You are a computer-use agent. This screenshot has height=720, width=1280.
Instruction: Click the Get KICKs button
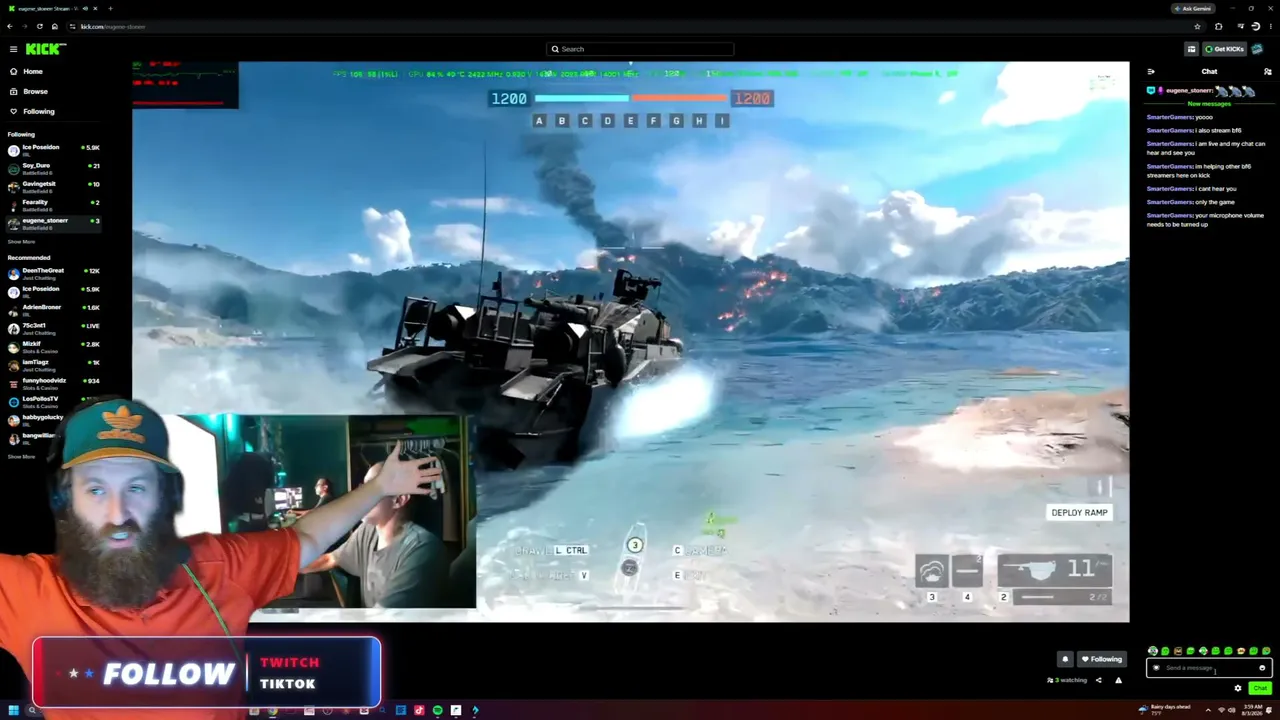point(1223,49)
